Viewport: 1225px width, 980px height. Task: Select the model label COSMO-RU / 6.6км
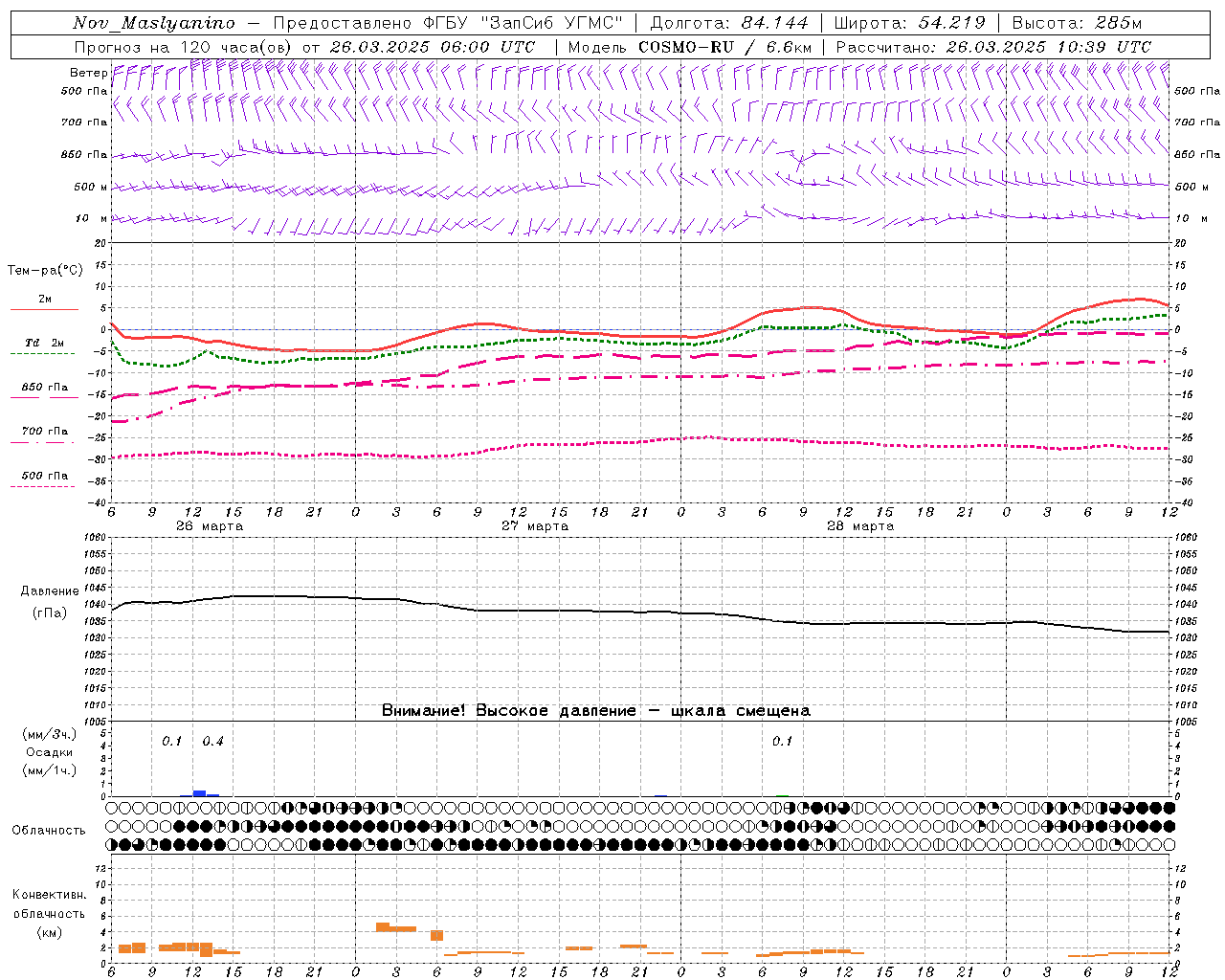(724, 47)
